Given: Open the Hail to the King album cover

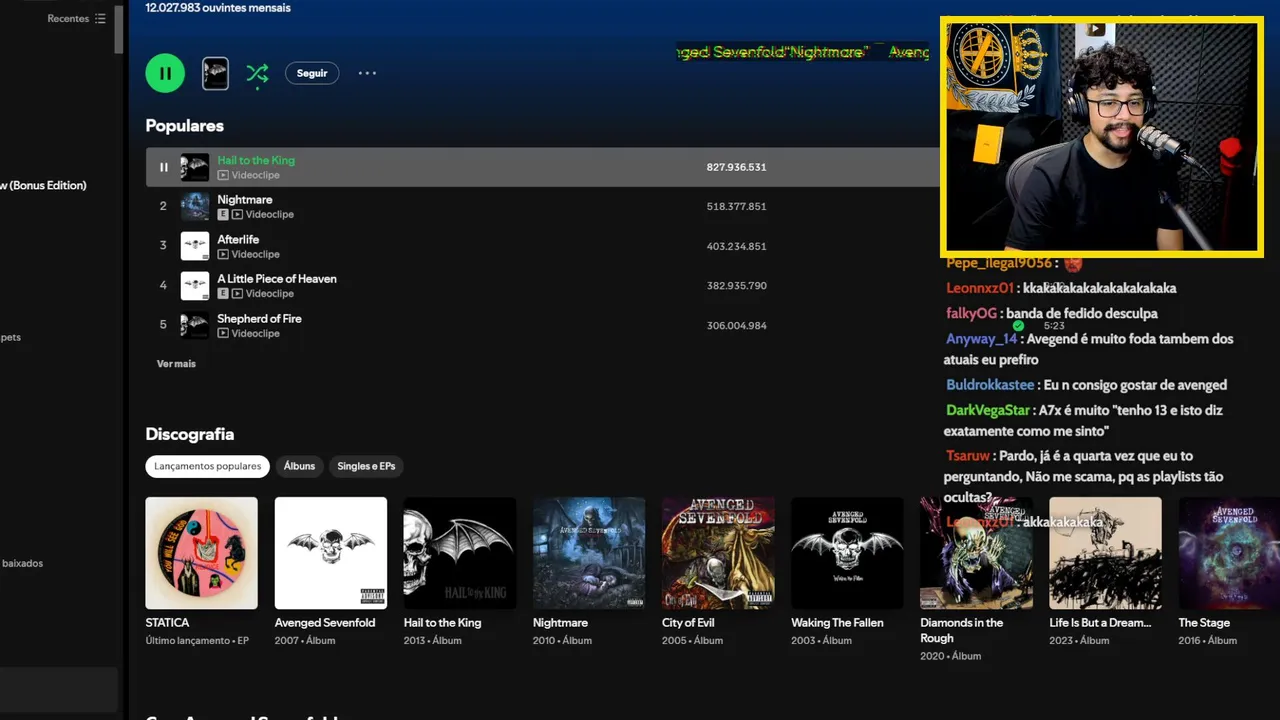Looking at the screenshot, I should tap(460, 553).
